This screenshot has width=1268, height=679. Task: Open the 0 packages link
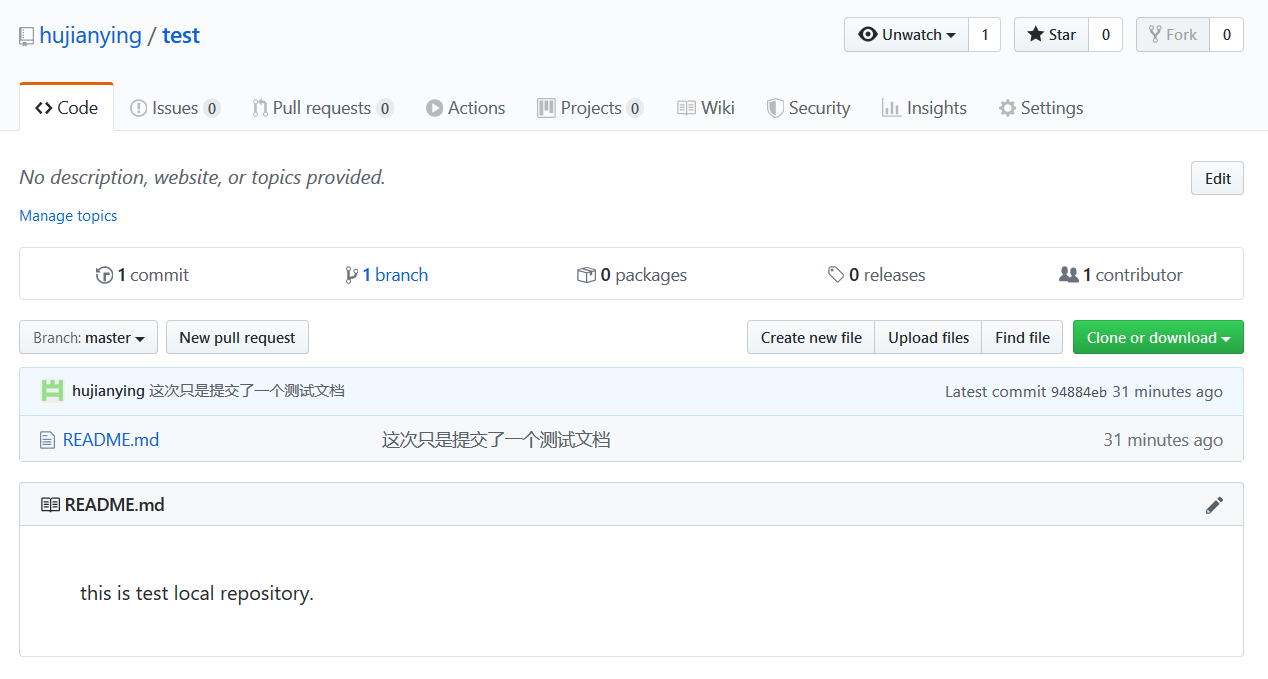632,275
